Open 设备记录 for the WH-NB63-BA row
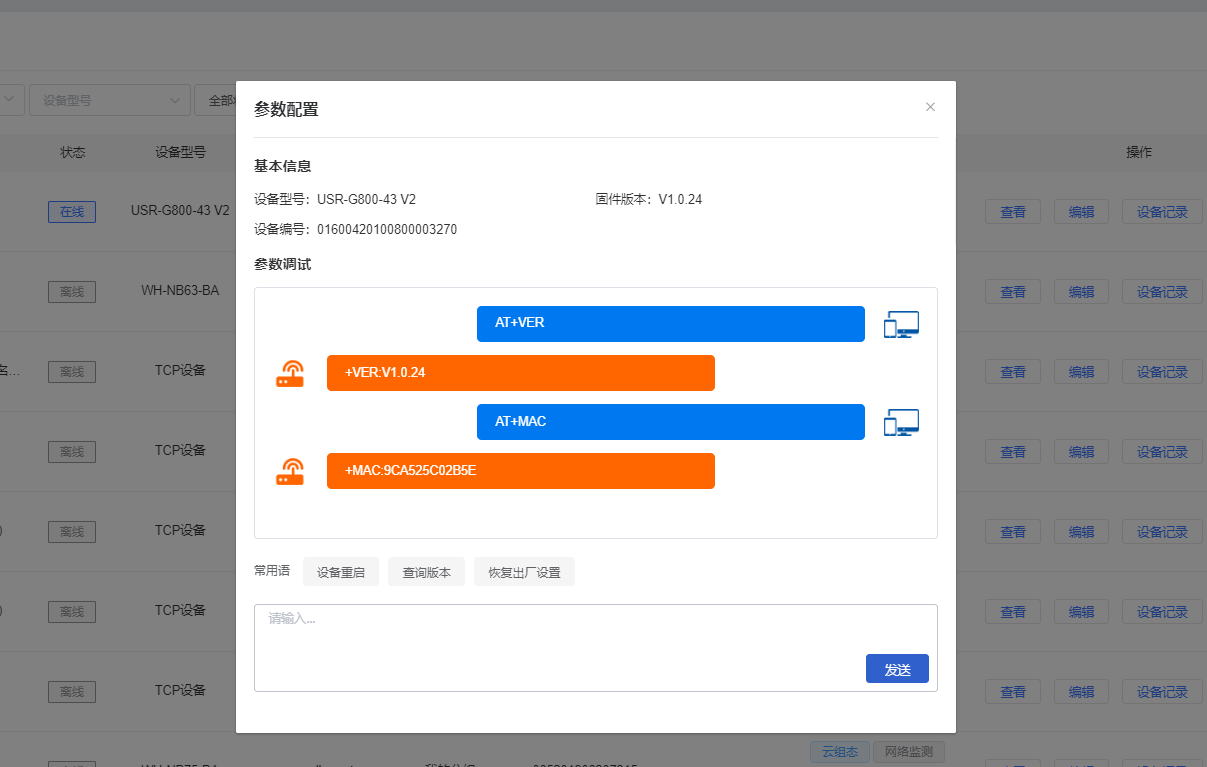The height and width of the screenshot is (767, 1207). [1162, 292]
